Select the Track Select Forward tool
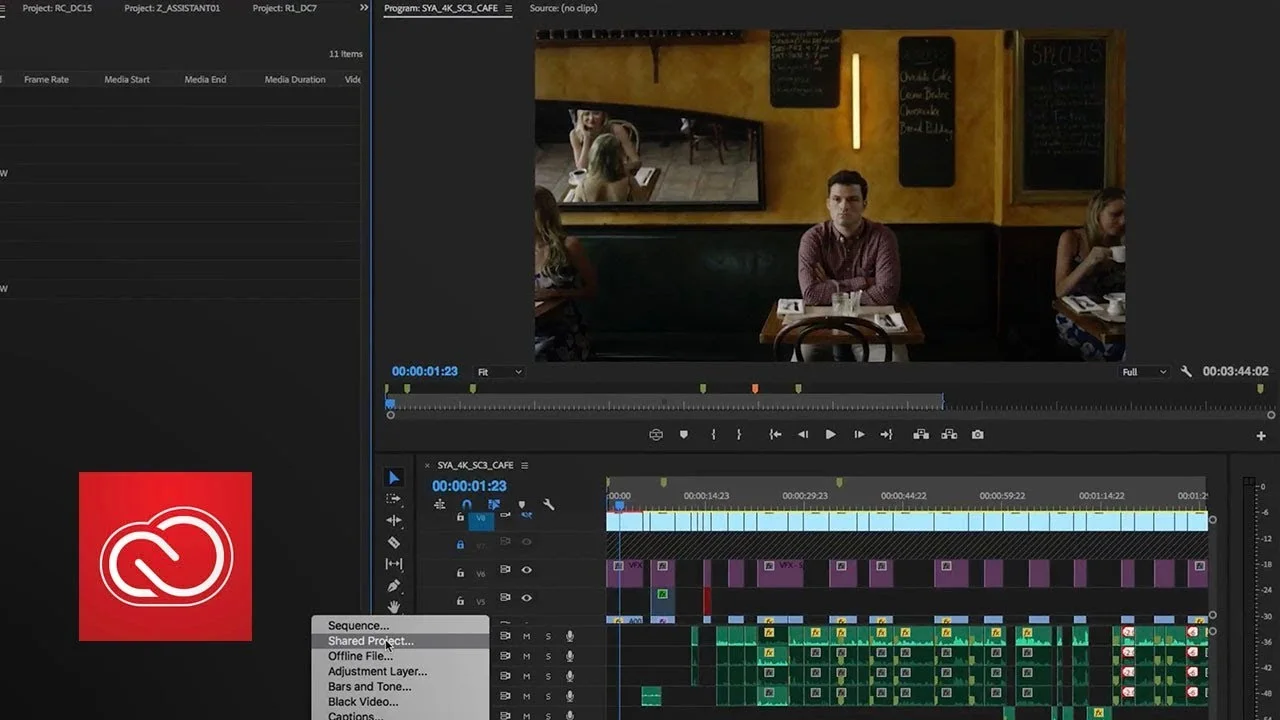The image size is (1280, 720). click(x=394, y=499)
